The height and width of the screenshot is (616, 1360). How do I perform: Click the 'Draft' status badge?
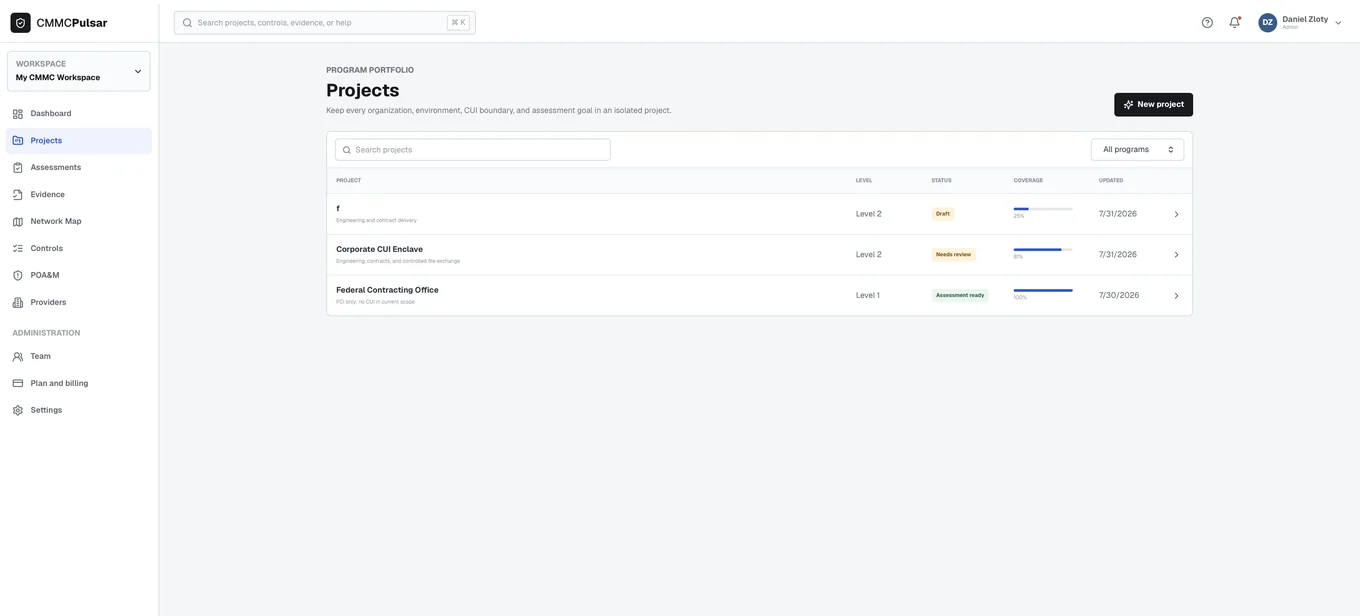[943, 214]
